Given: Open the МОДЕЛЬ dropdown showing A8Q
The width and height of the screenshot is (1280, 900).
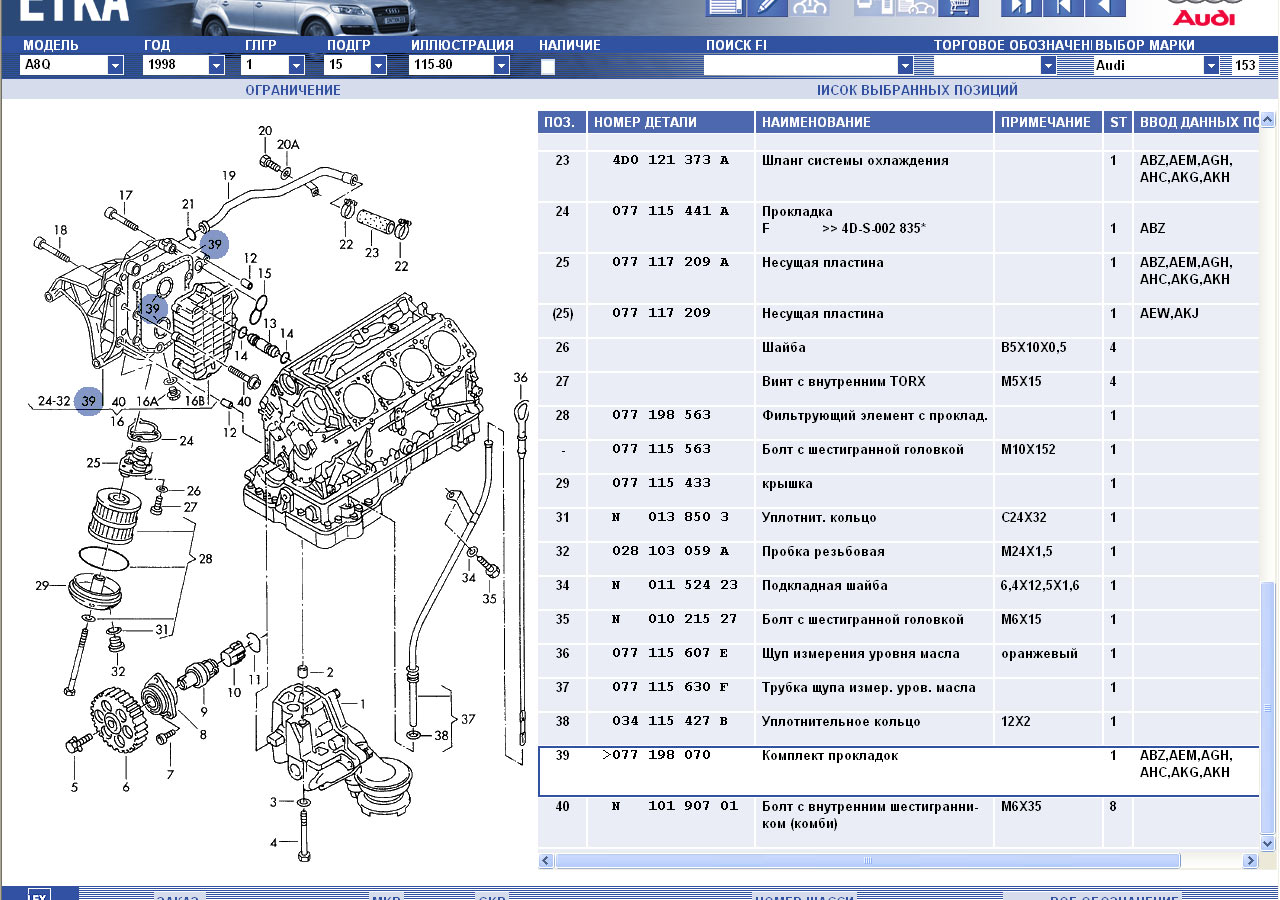Looking at the screenshot, I should pyautogui.click(x=116, y=65).
